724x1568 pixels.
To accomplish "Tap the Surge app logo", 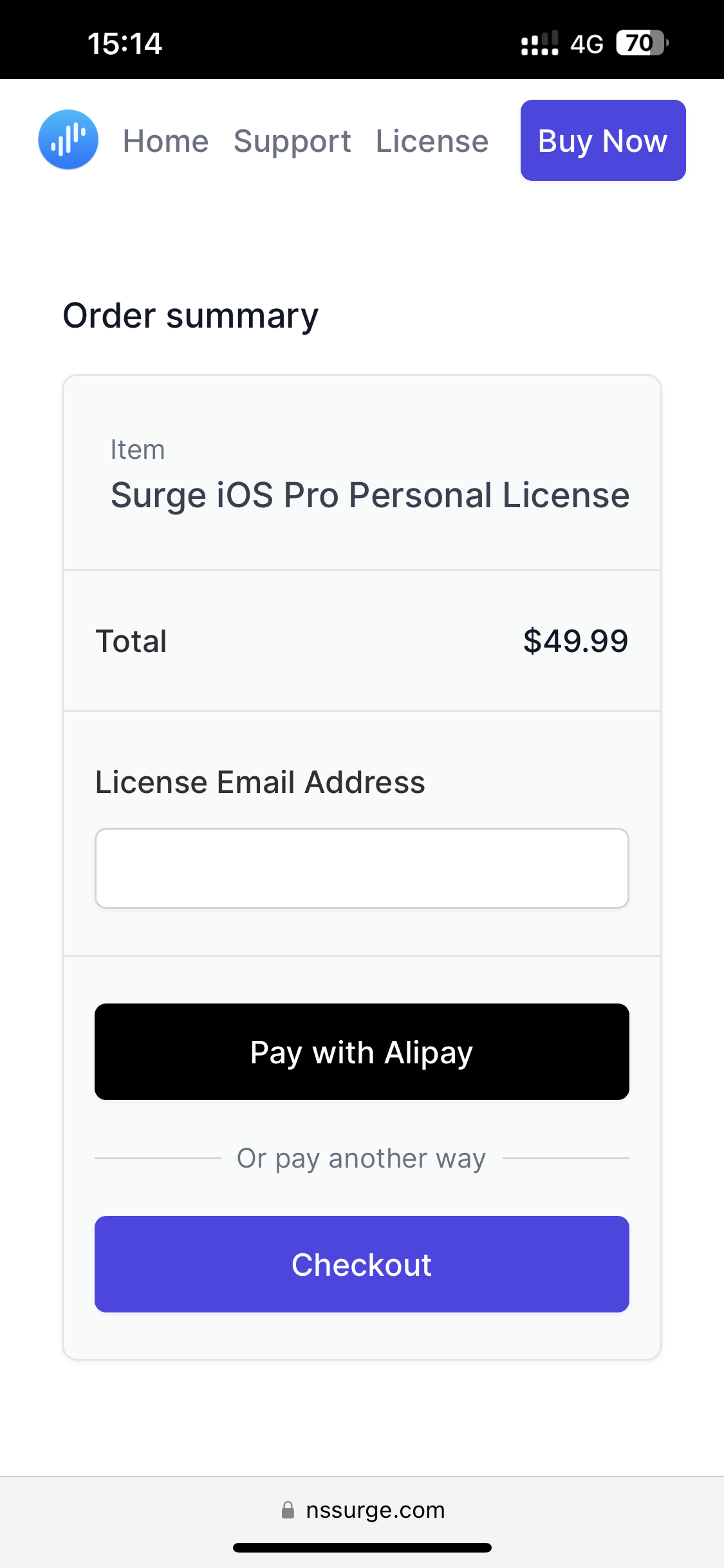I will tap(68, 140).
